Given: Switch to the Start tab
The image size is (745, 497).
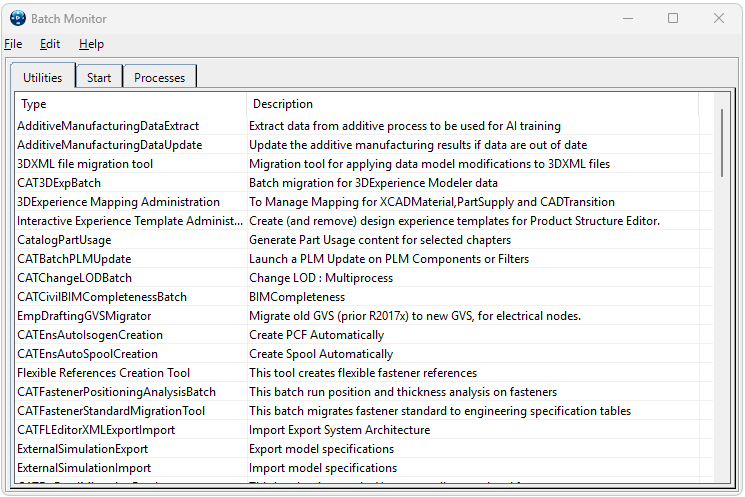Looking at the screenshot, I should coord(99,77).
